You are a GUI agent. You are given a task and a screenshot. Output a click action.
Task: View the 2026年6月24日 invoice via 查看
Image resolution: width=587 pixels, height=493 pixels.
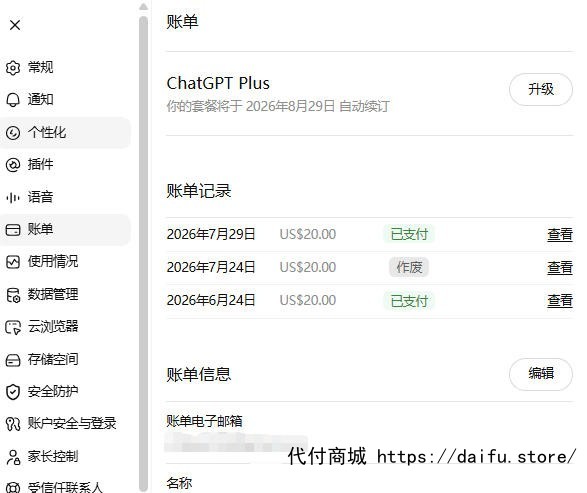click(x=560, y=301)
